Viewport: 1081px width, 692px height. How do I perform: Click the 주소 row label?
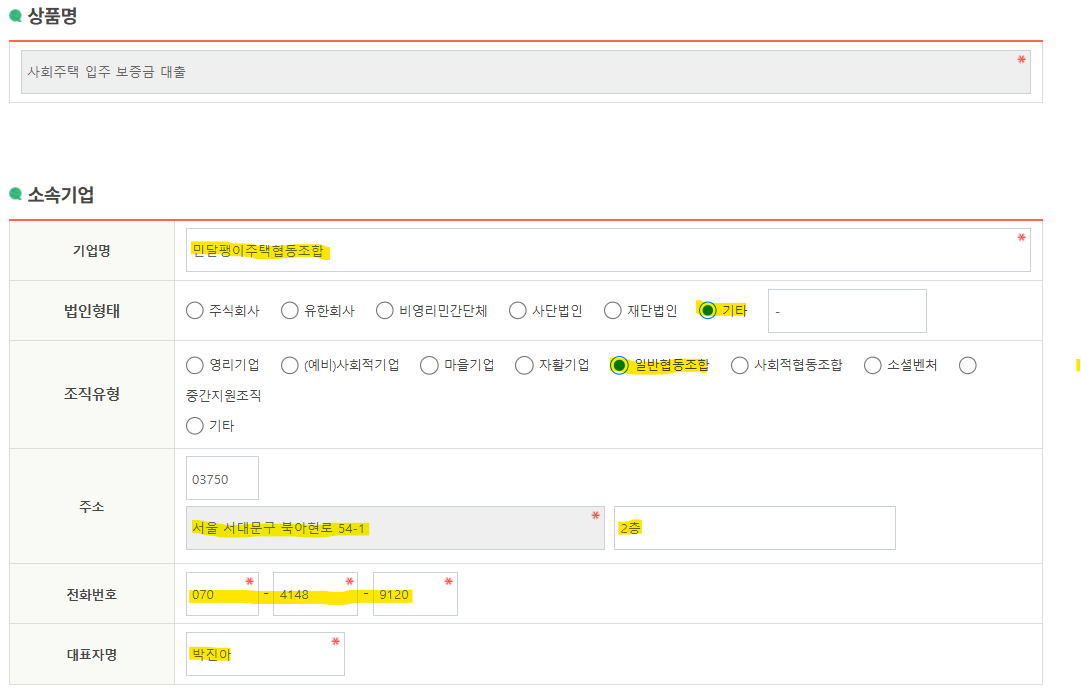pos(92,507)
